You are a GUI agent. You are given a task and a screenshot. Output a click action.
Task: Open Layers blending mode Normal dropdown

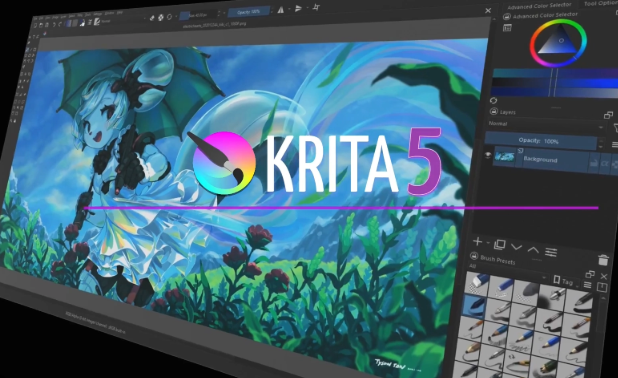[x=546, y=125]
